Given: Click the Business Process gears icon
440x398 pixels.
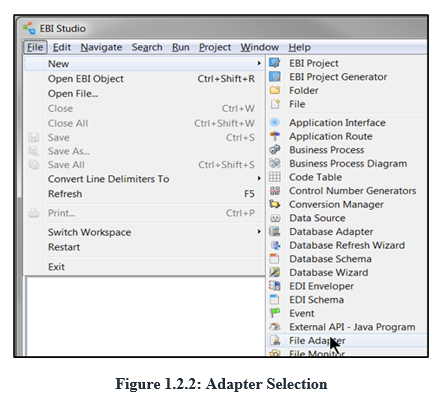Looking at the screenshot, I should click(x=275, y=150).
